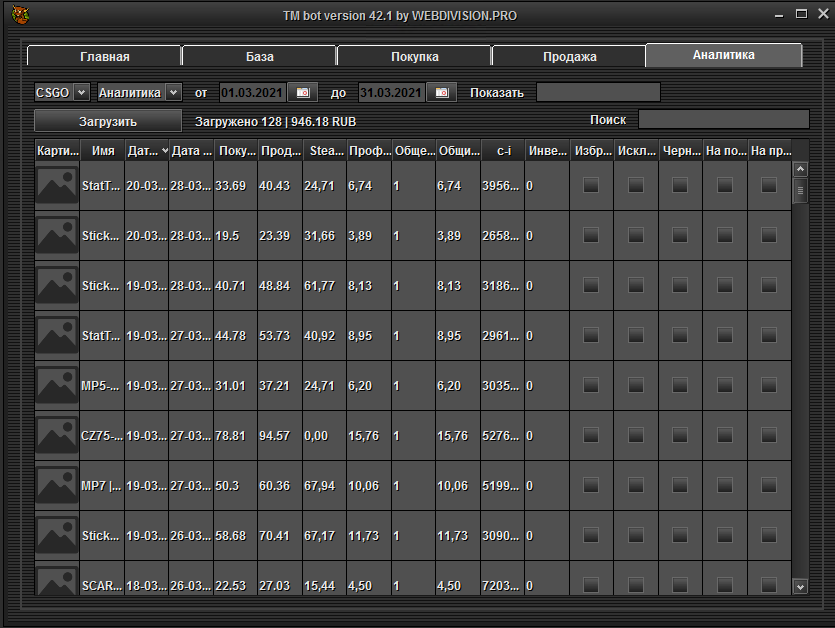Open the Аналитика mode dropdown
Image resolution: width=835 pixels, height=628 pixels.
click(173, 93)
